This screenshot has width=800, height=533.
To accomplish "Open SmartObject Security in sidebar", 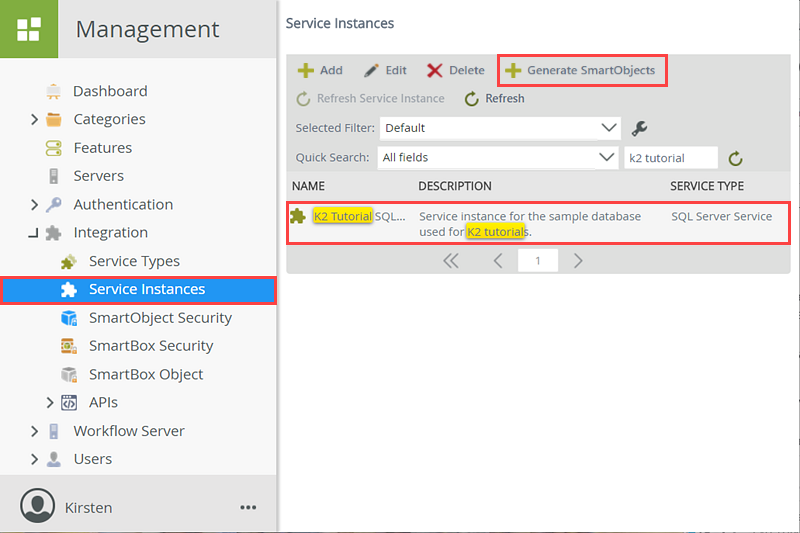I will point(159,318).
